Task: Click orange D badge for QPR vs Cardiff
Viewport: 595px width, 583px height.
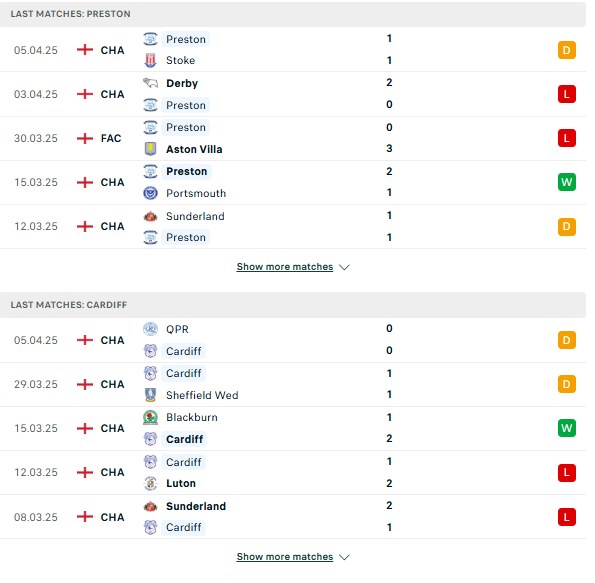Action: [567, 340]
